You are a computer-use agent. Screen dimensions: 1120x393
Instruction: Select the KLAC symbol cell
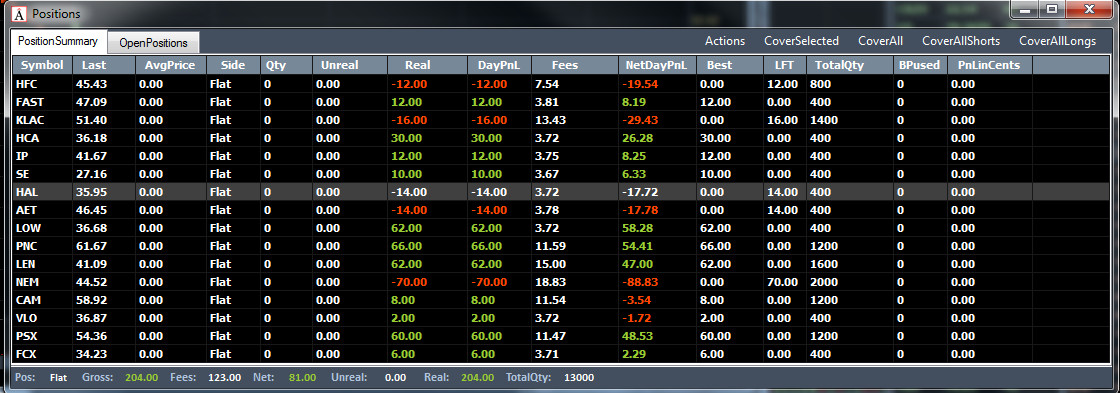coord(42,120)
